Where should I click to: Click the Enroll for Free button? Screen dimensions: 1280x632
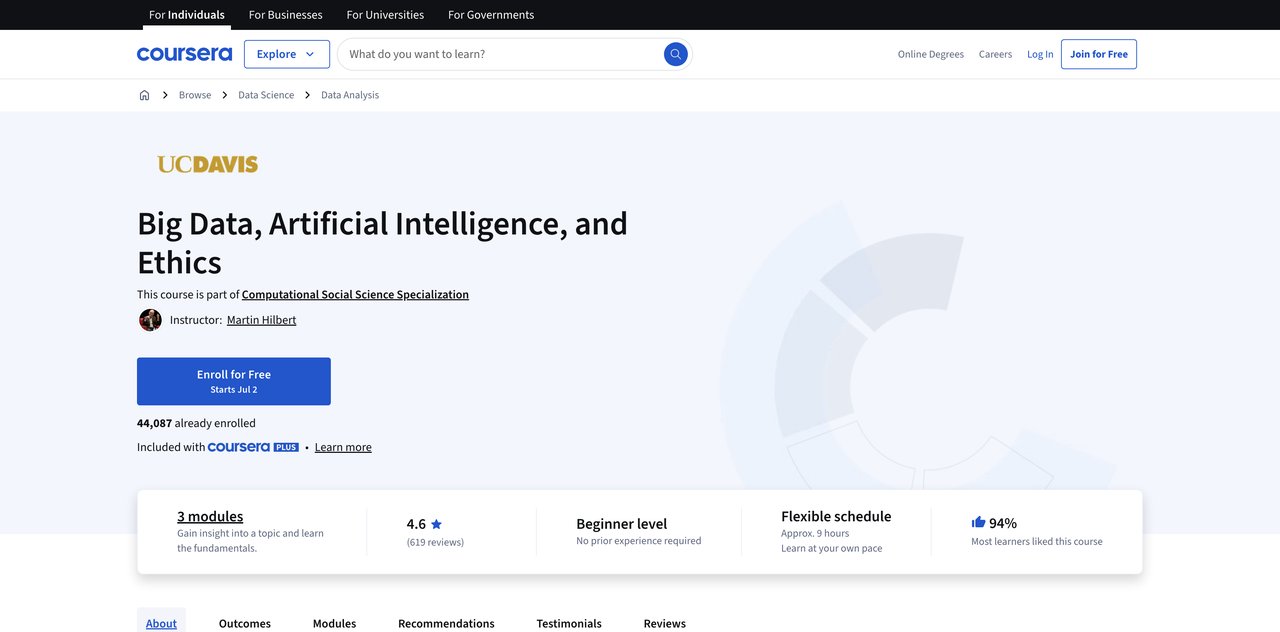(234, 381)
